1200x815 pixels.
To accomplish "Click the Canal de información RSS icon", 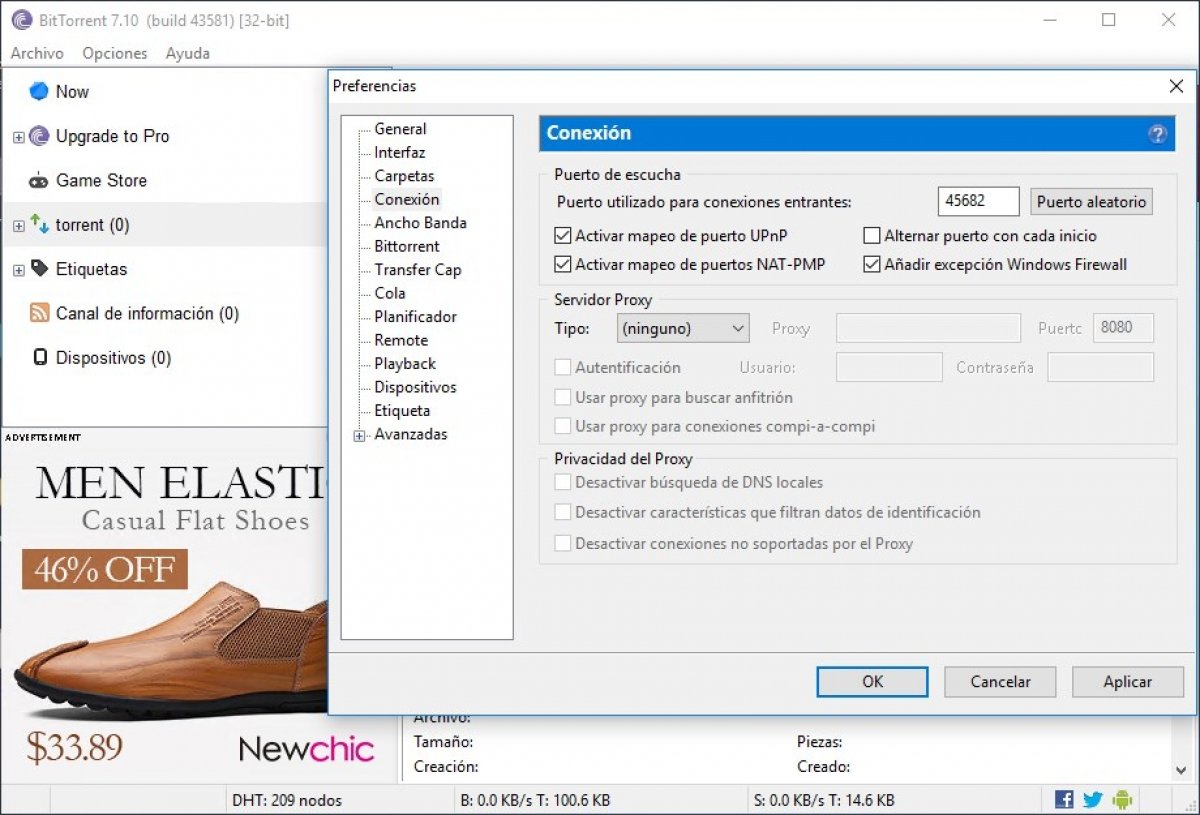I will click(x=39, y=313).
